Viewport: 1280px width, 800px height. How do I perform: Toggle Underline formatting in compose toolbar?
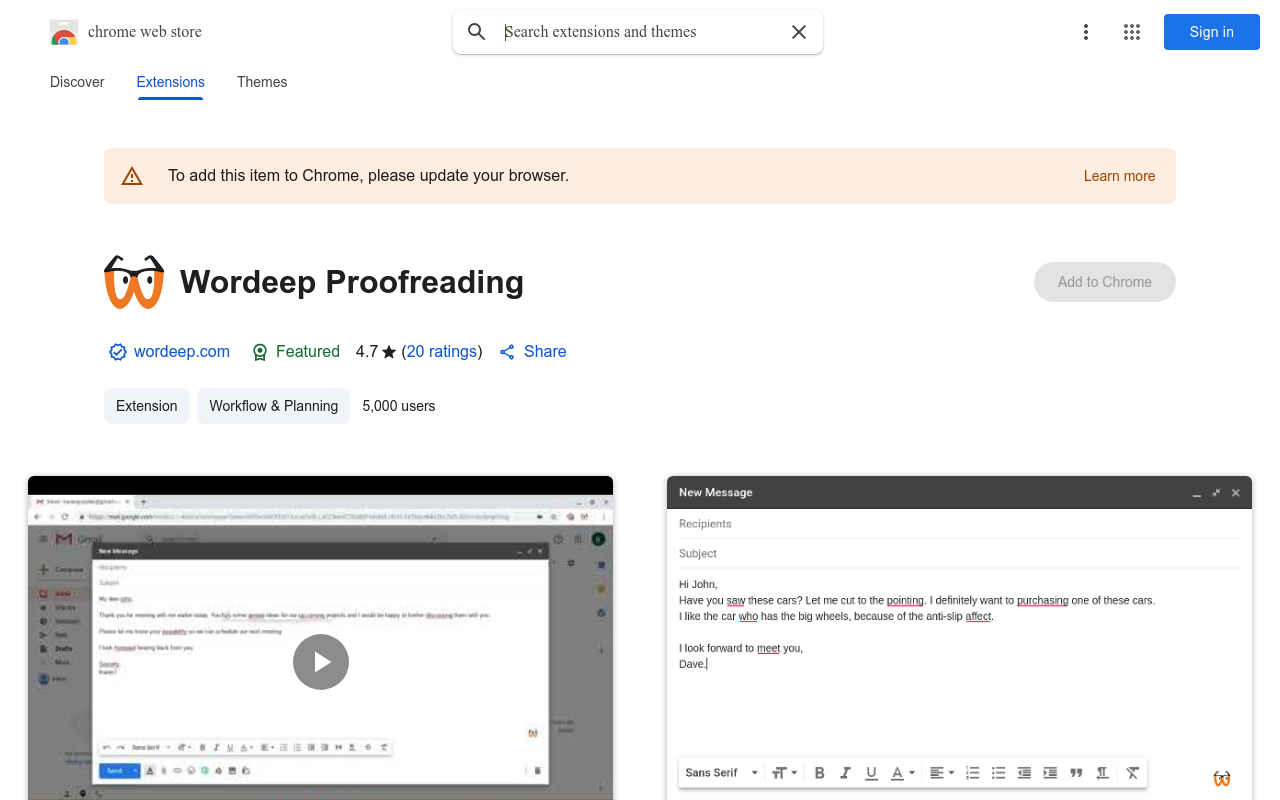click(871, 773)
